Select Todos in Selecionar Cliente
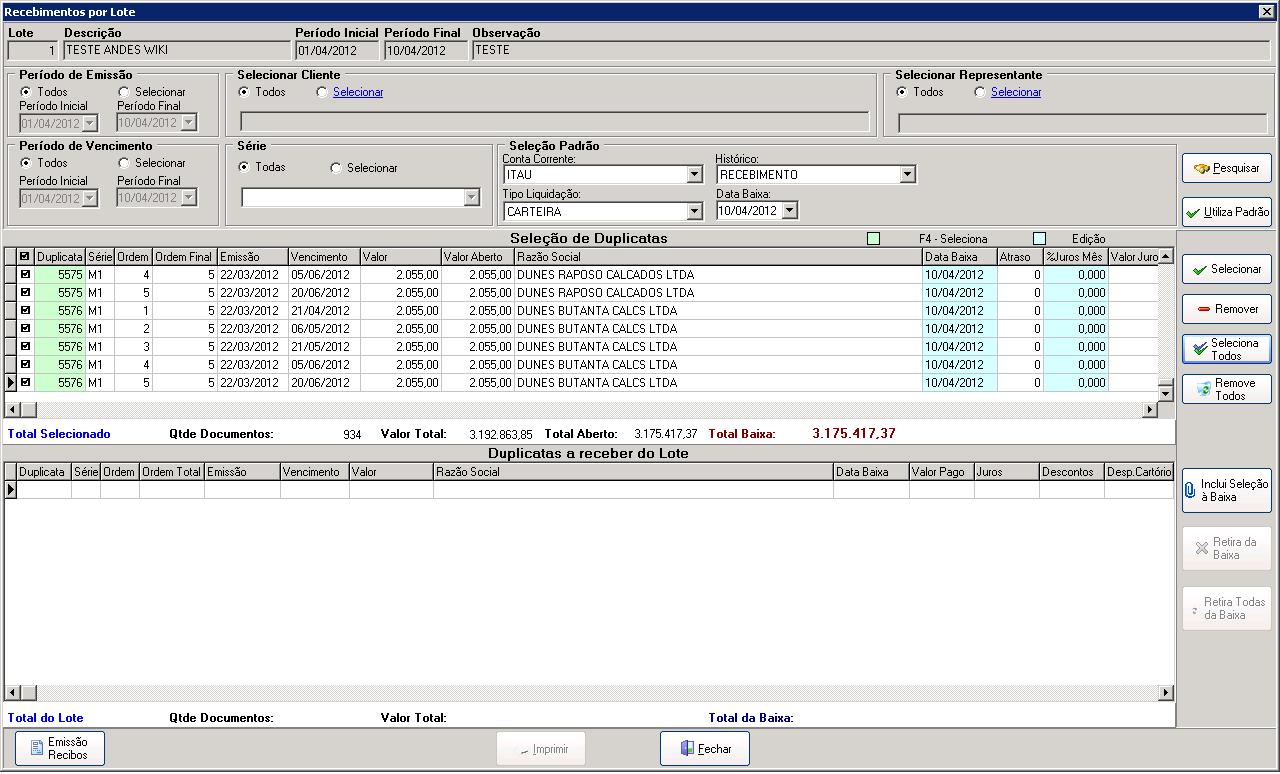Screen dimensions: 1280x774 [x=244, y=92]
